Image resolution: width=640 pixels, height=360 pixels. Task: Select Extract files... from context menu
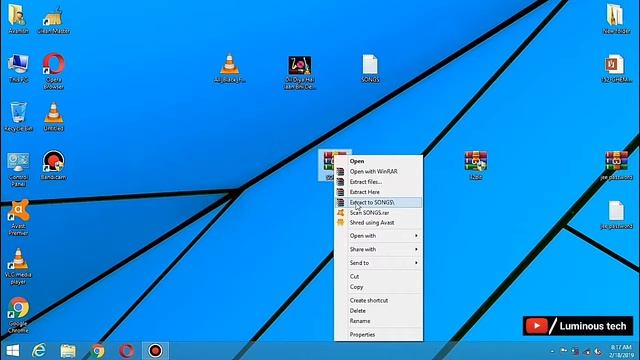pyautogui.click(x=378, y=182)
